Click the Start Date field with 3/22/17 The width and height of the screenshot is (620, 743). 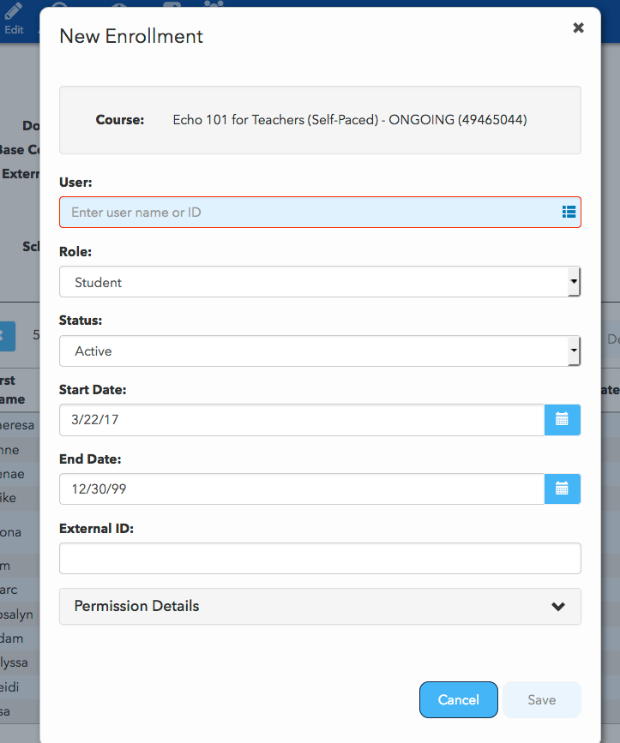[x=302, y=420]
